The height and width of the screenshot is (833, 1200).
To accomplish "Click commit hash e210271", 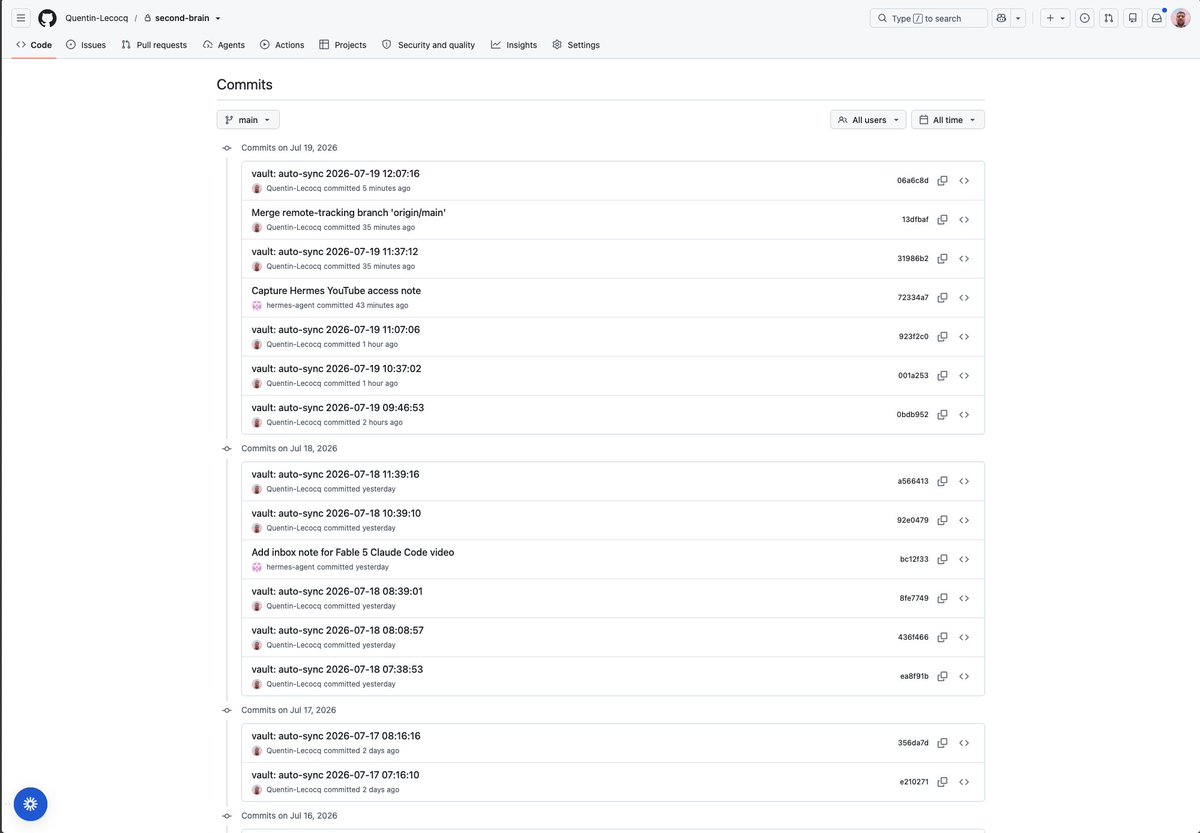I will (x=914, y=782).
